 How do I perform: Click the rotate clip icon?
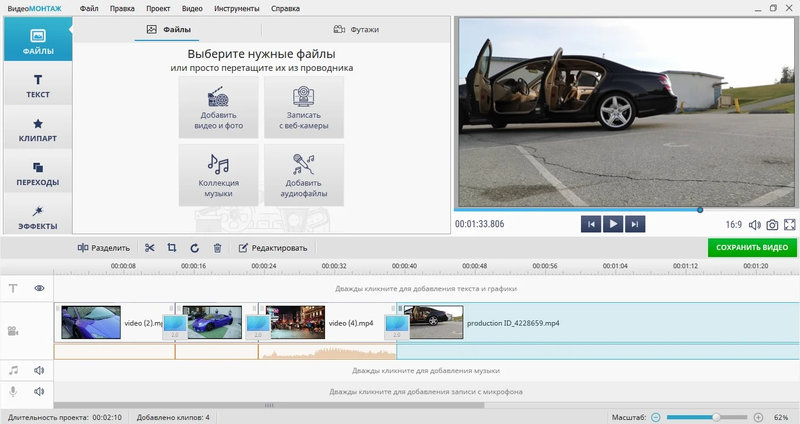coord(194,248)
